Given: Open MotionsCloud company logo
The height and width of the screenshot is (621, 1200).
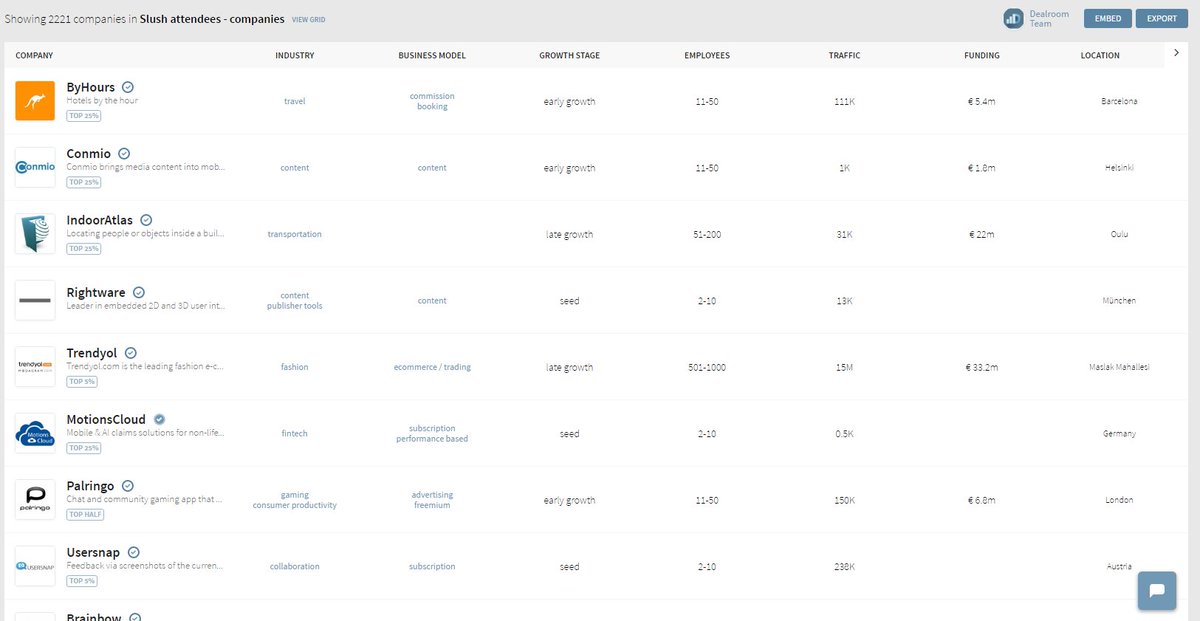Looking at the screenshot, I should tap(35, 433).
